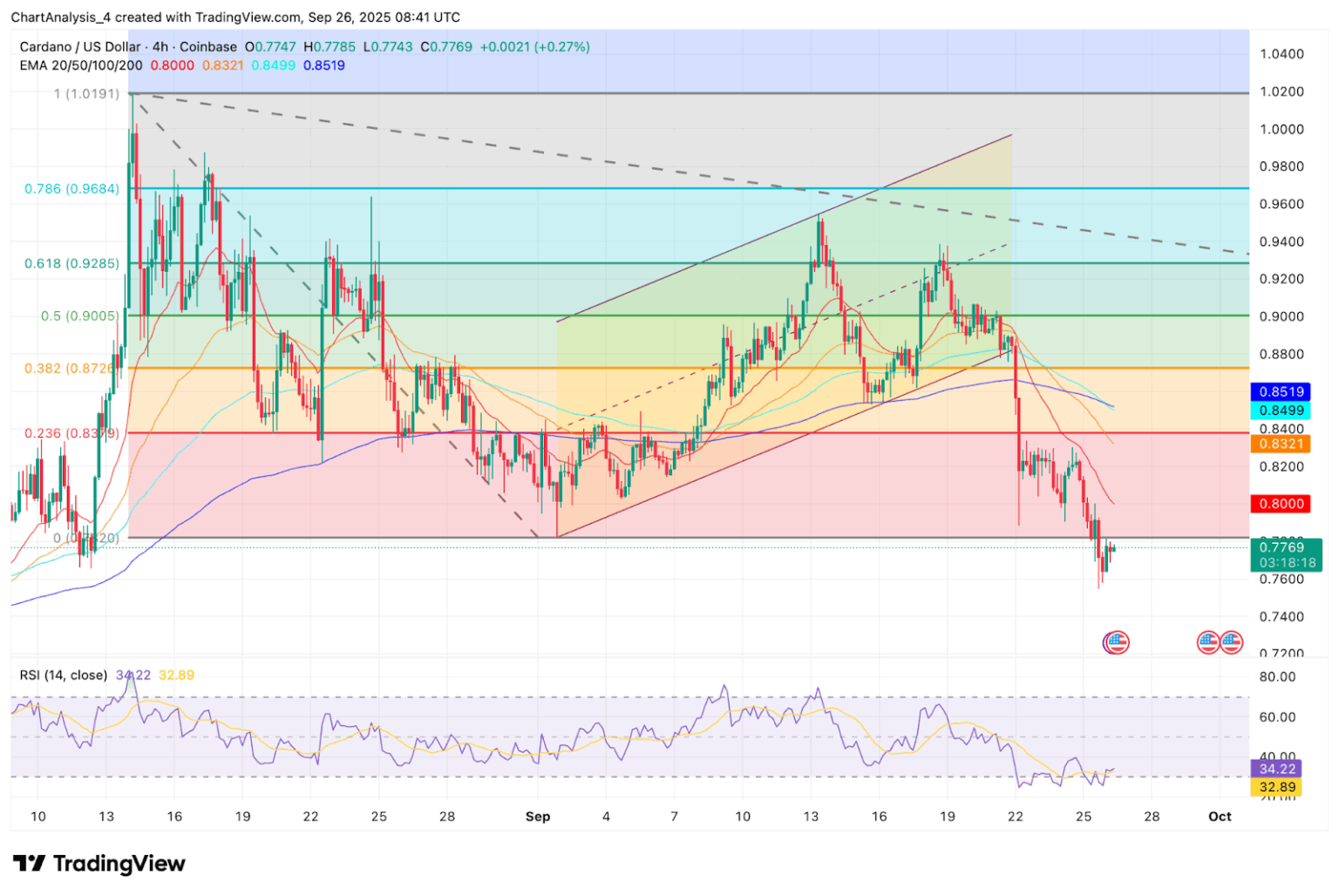This screenshot has height=896, width=1339.
Task: Open the Cardano / US Dollar symbol title
Action: [80, 47]
